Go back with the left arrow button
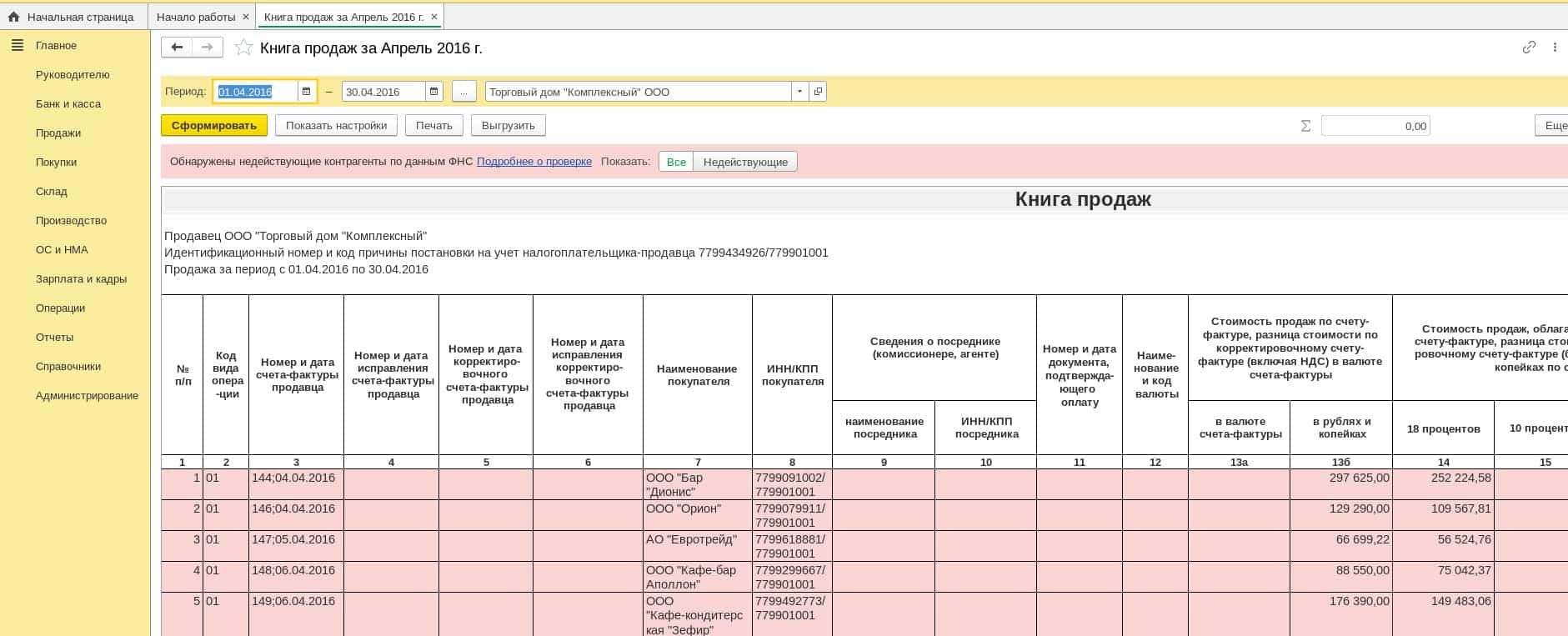 177,48
